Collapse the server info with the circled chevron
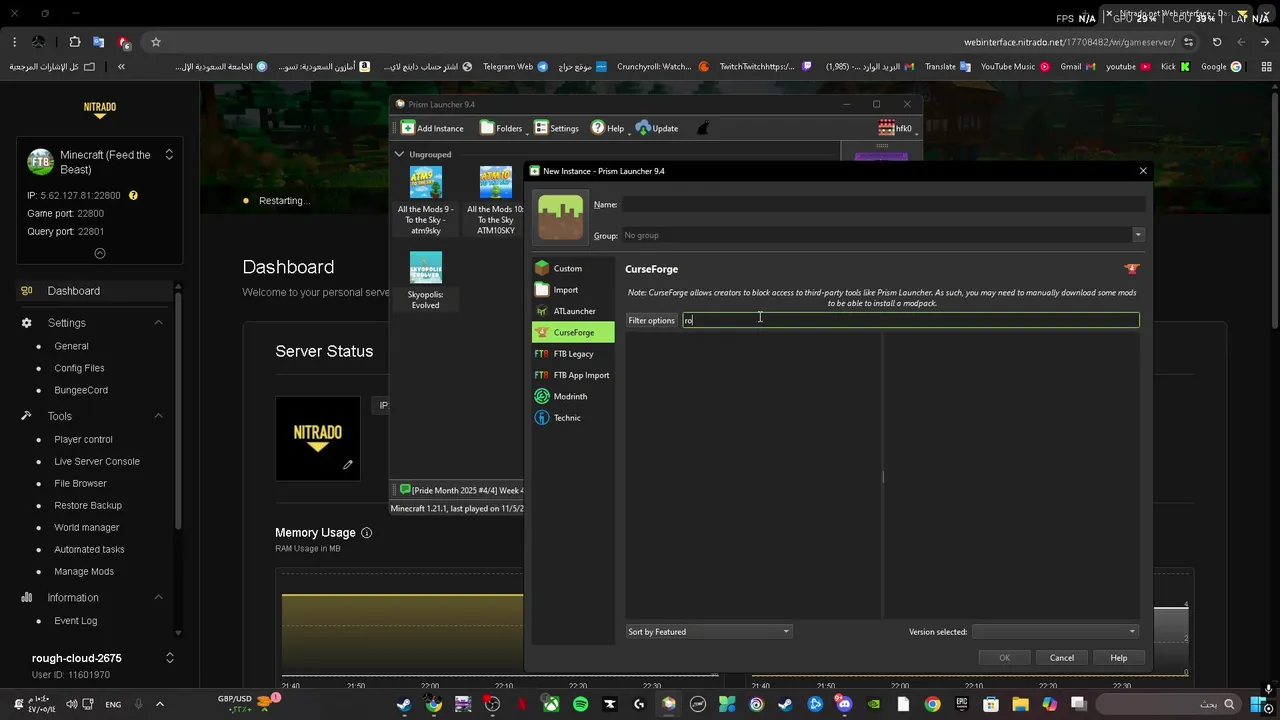The width and height of the screenshot is (1280, 720). 99,253
